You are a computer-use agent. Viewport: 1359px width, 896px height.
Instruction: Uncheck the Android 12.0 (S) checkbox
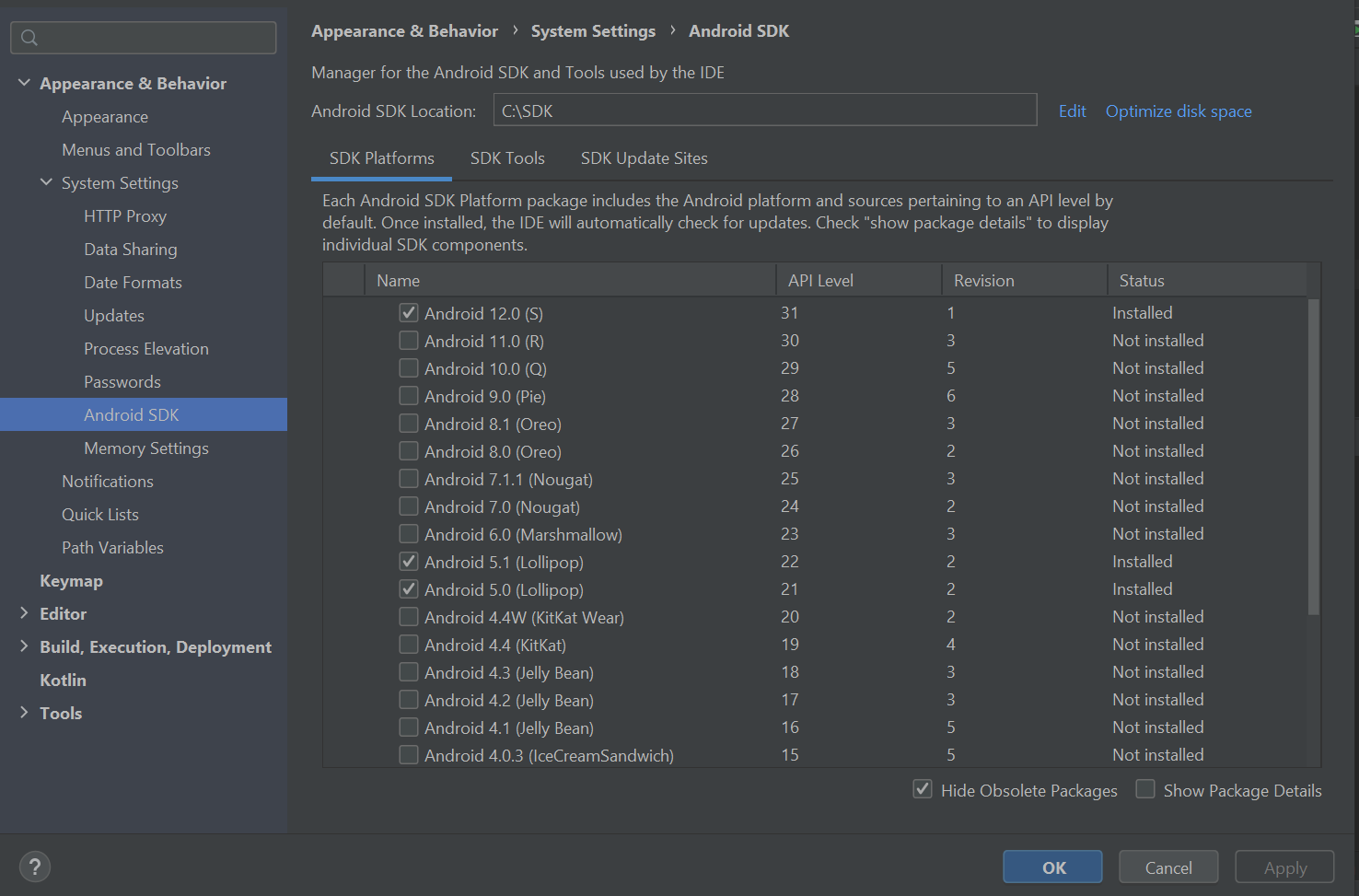tap(409, 313)
